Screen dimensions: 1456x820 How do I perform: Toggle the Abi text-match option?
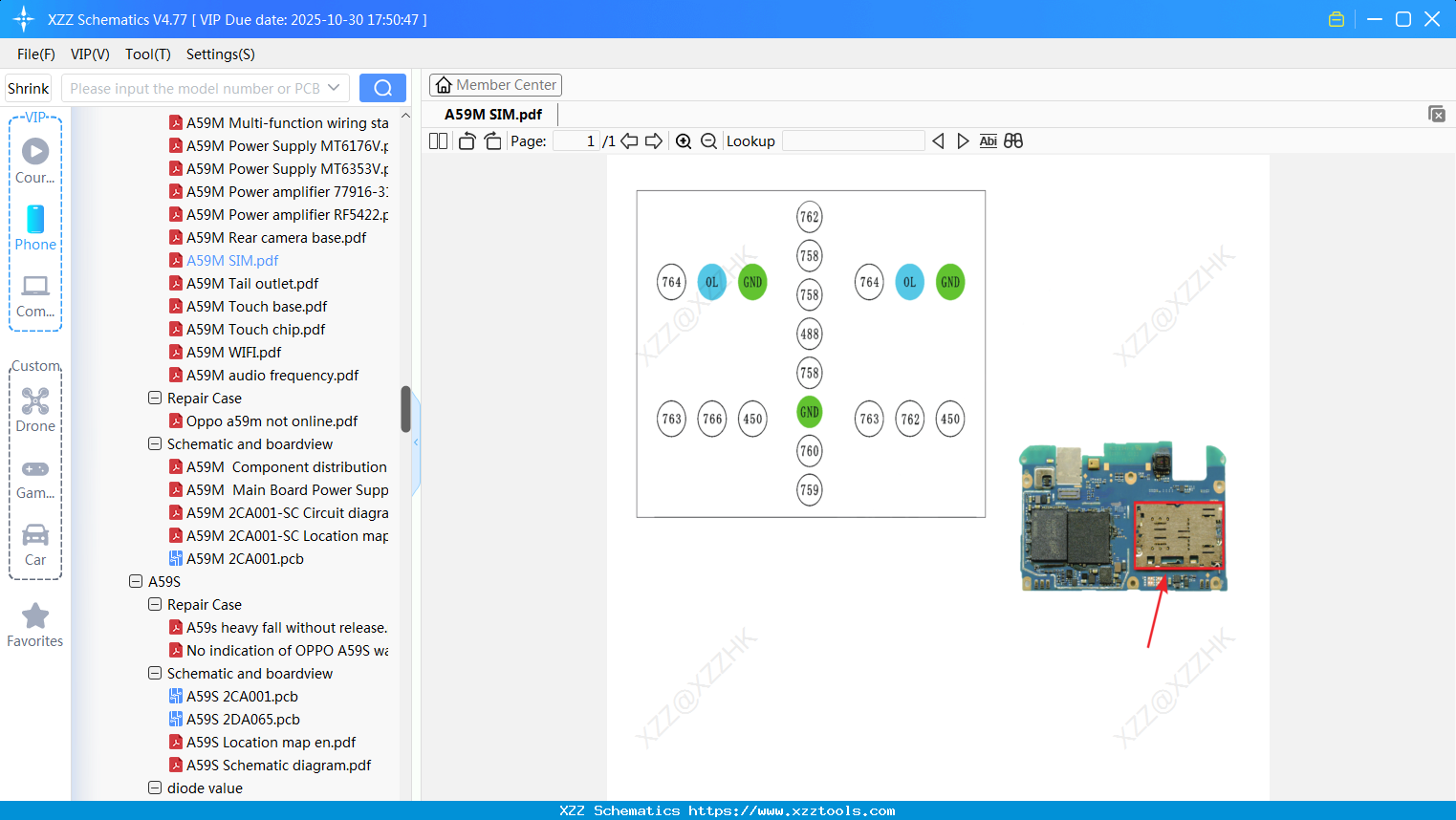(989, 141)
